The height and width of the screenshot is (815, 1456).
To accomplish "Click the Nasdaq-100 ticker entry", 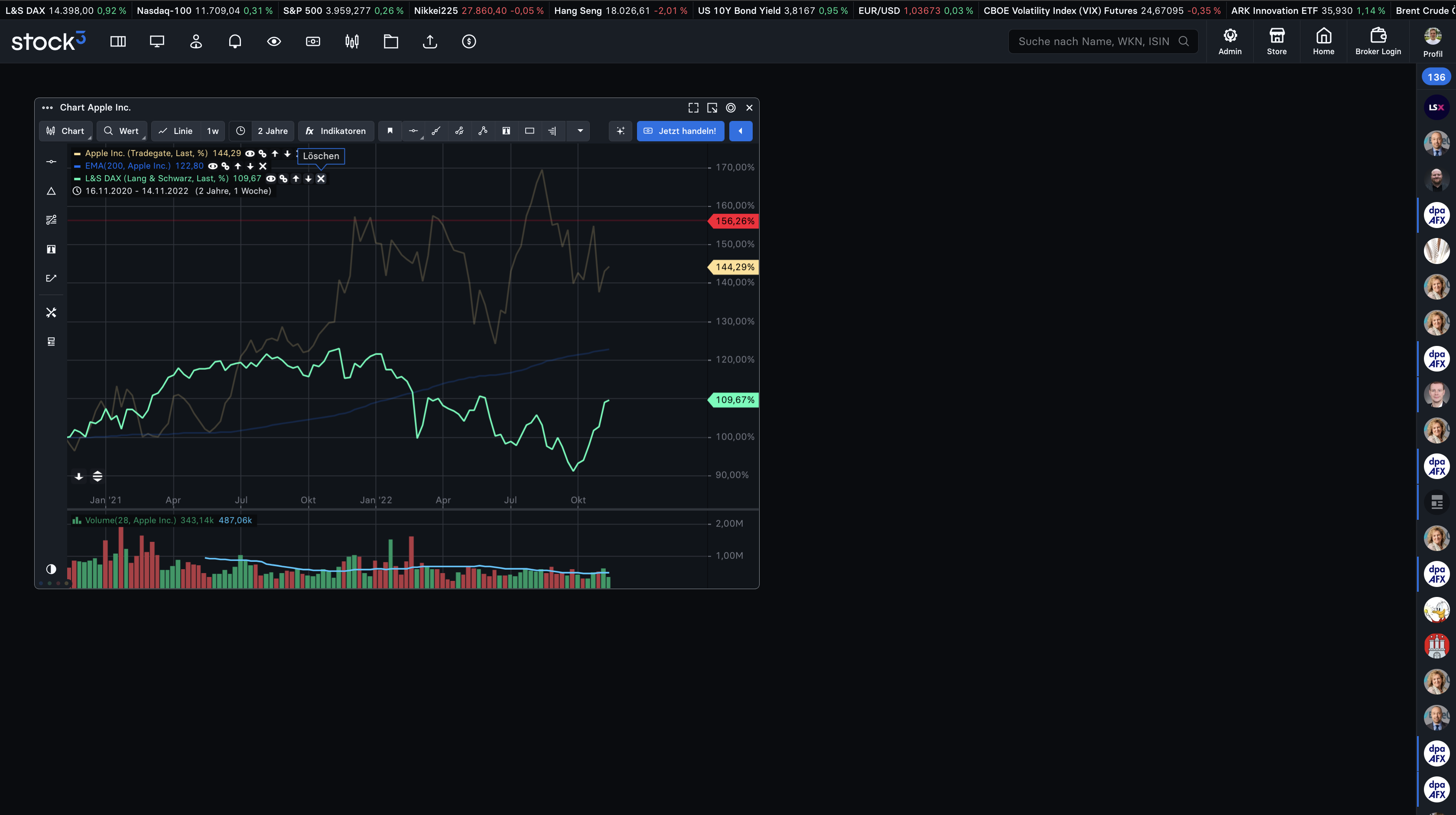I will coord(204,10).
